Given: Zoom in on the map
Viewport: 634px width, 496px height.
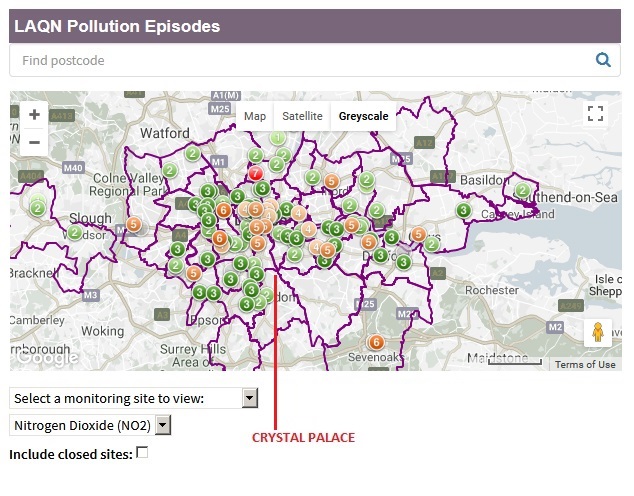Looking at the screenshot, I should pos(33,115).
